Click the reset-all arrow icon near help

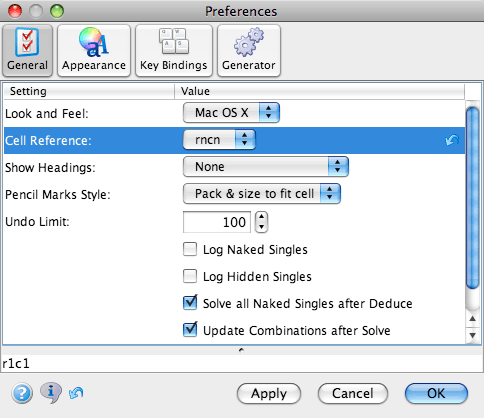point(76,393)
